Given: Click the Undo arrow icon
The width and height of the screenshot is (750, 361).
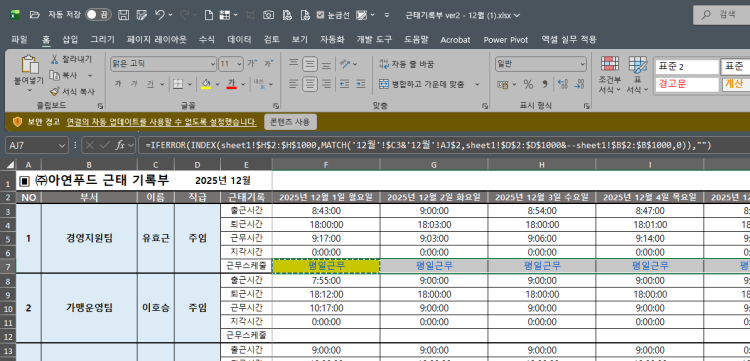Looking at the screenshot, I should coord(160,15).
